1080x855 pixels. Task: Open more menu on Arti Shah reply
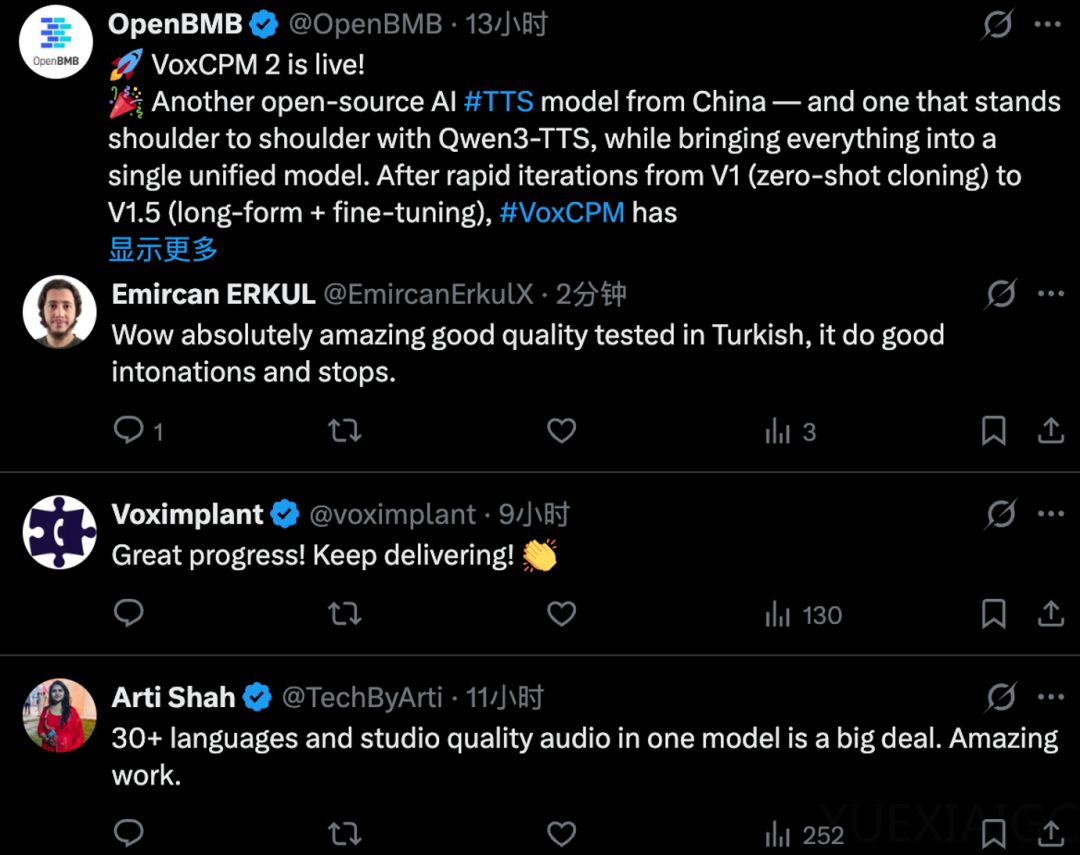point(1050,697)
